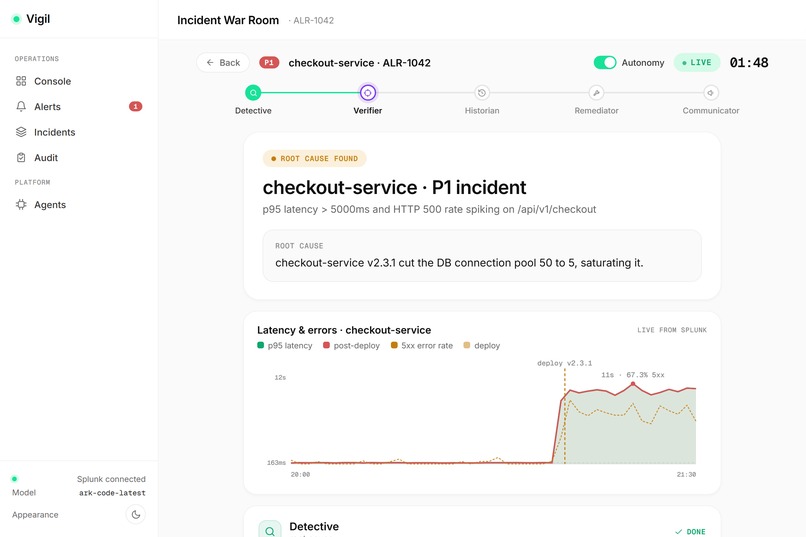
Task: Toggle p95 latency legend series
Action: coord(285,345)
